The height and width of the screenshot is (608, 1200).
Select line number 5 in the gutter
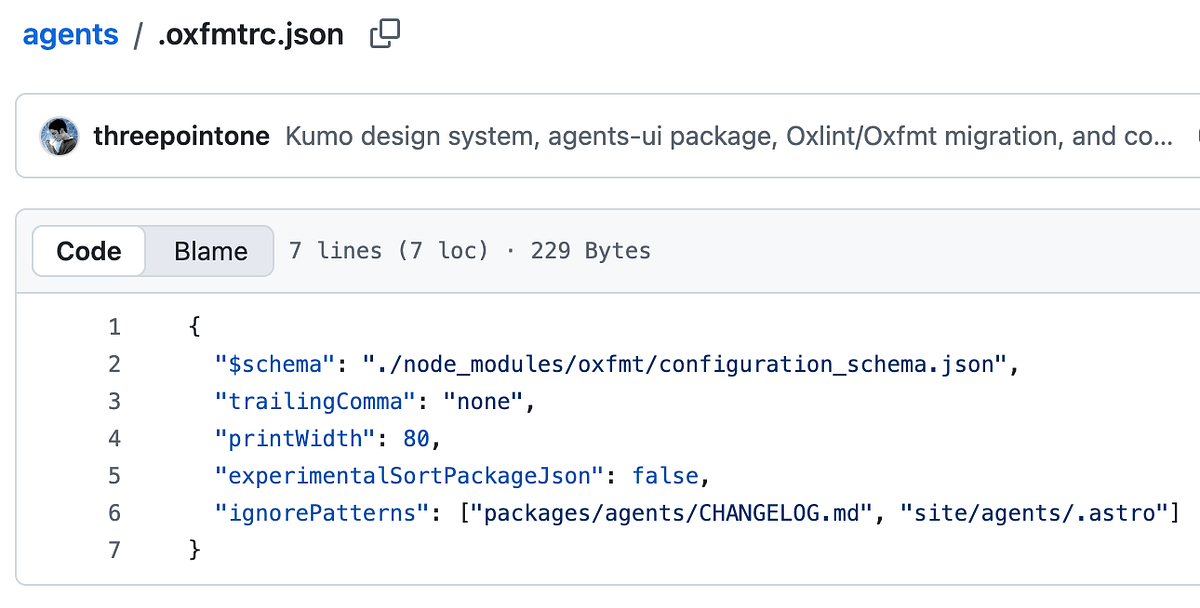coord(114,475)
